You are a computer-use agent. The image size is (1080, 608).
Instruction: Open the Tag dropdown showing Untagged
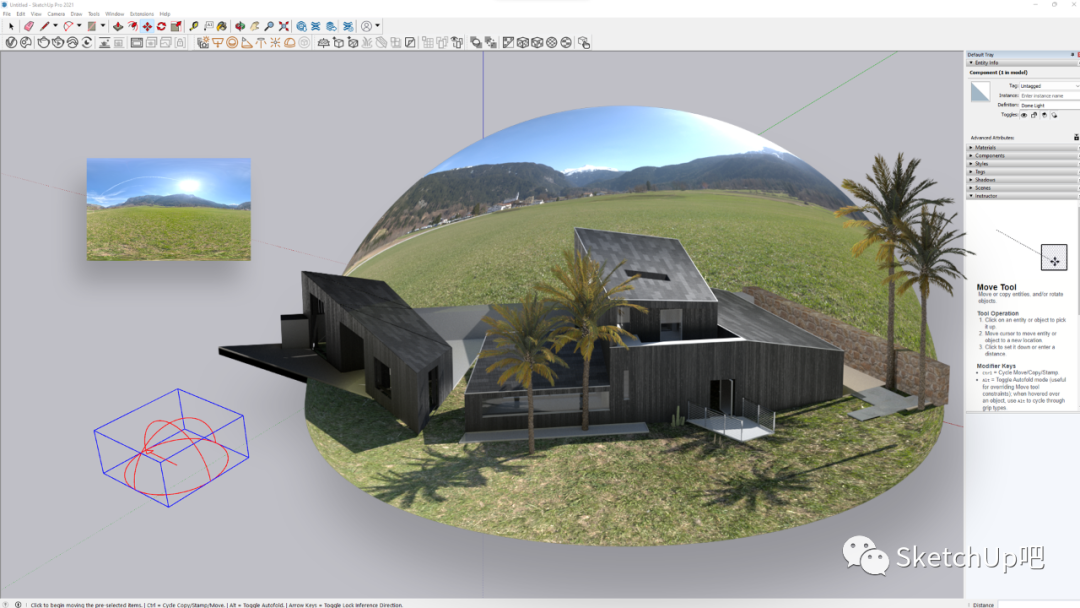click(1050, 86)
